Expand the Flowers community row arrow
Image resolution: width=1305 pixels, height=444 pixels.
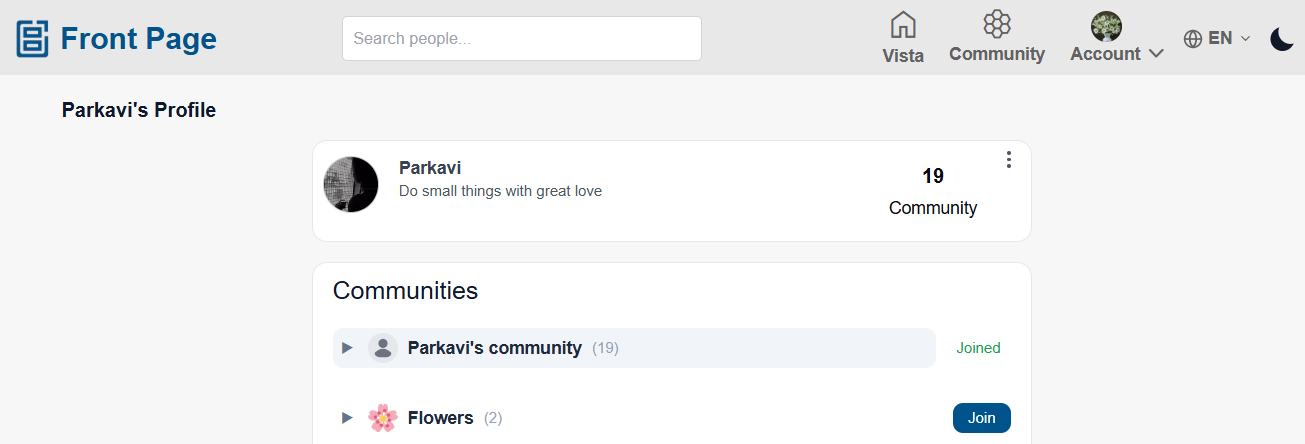[x=347, y=418]
